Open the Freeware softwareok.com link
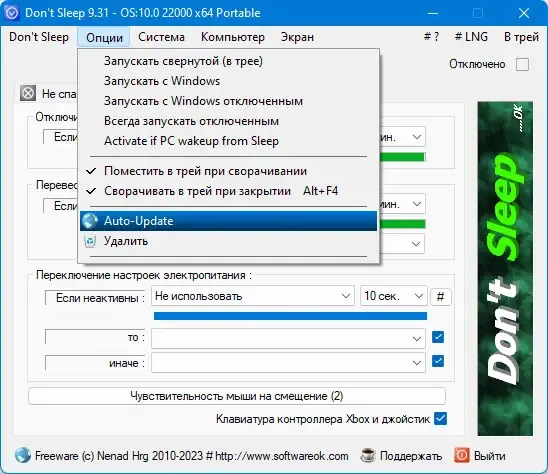Viewport: 548px width, 474px height. point(182,455)
